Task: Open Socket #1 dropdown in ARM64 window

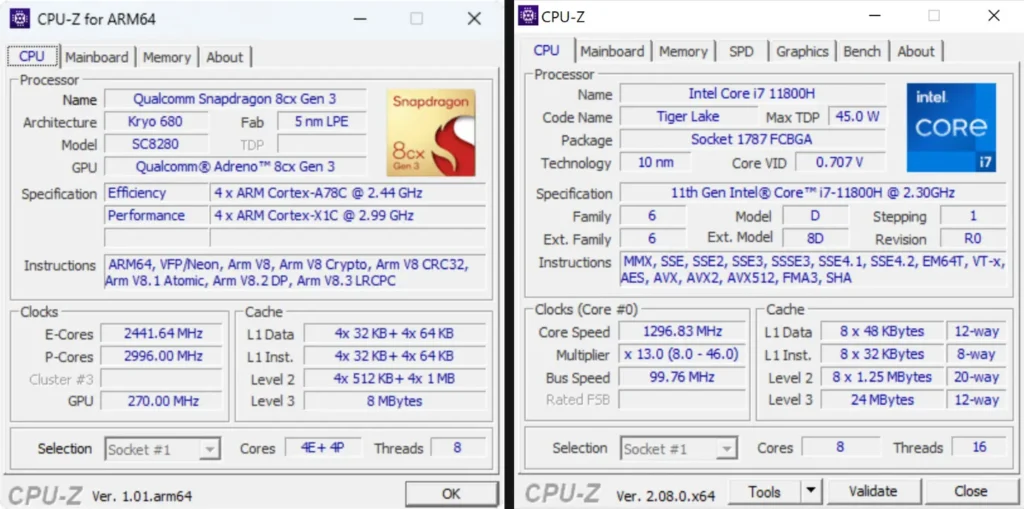Action: [162, 450]
